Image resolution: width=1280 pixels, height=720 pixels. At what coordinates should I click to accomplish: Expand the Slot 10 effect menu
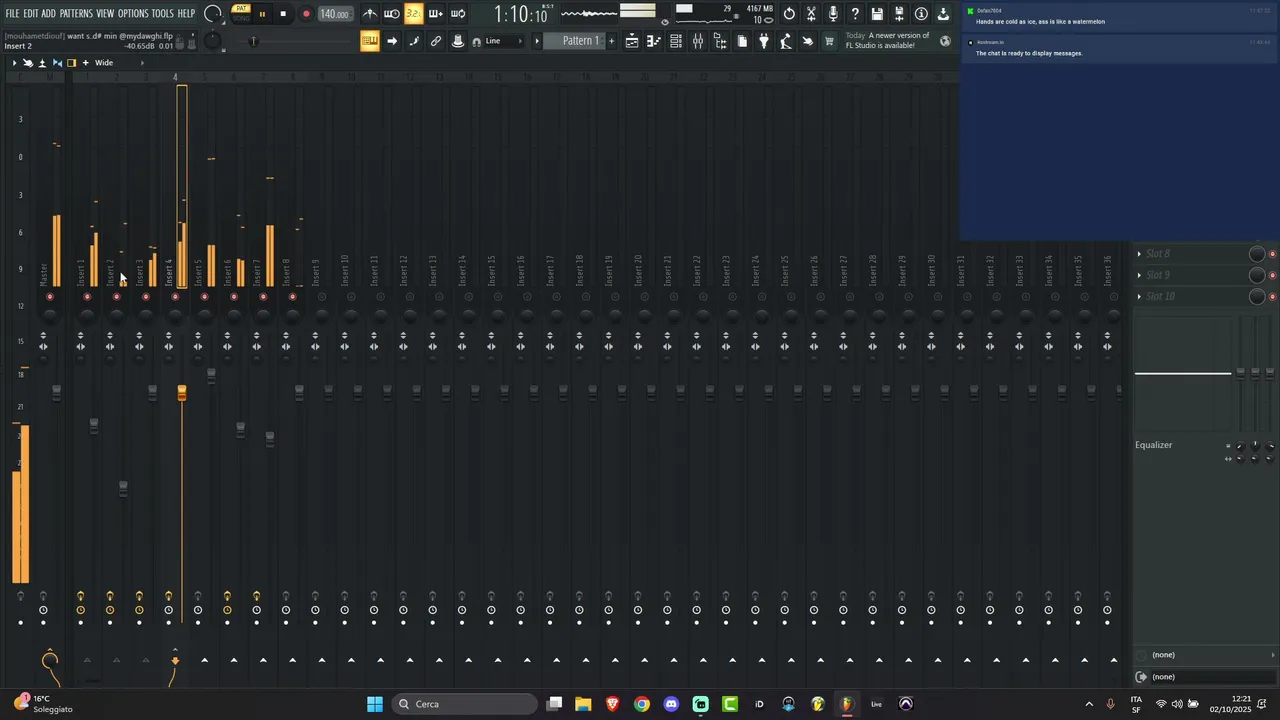(x=1139, y=296)
